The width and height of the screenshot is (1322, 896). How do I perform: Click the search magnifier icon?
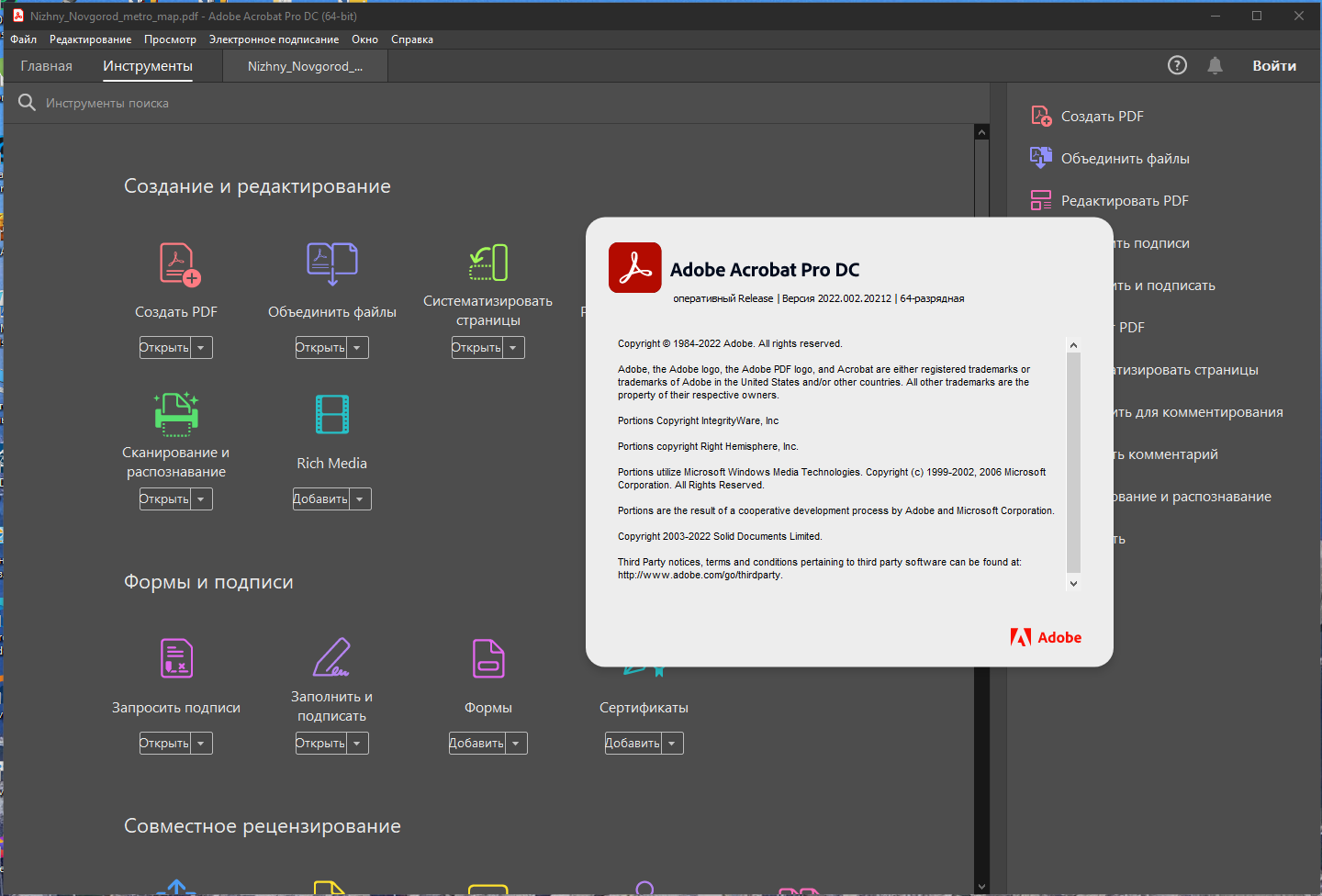click(27, 102)
